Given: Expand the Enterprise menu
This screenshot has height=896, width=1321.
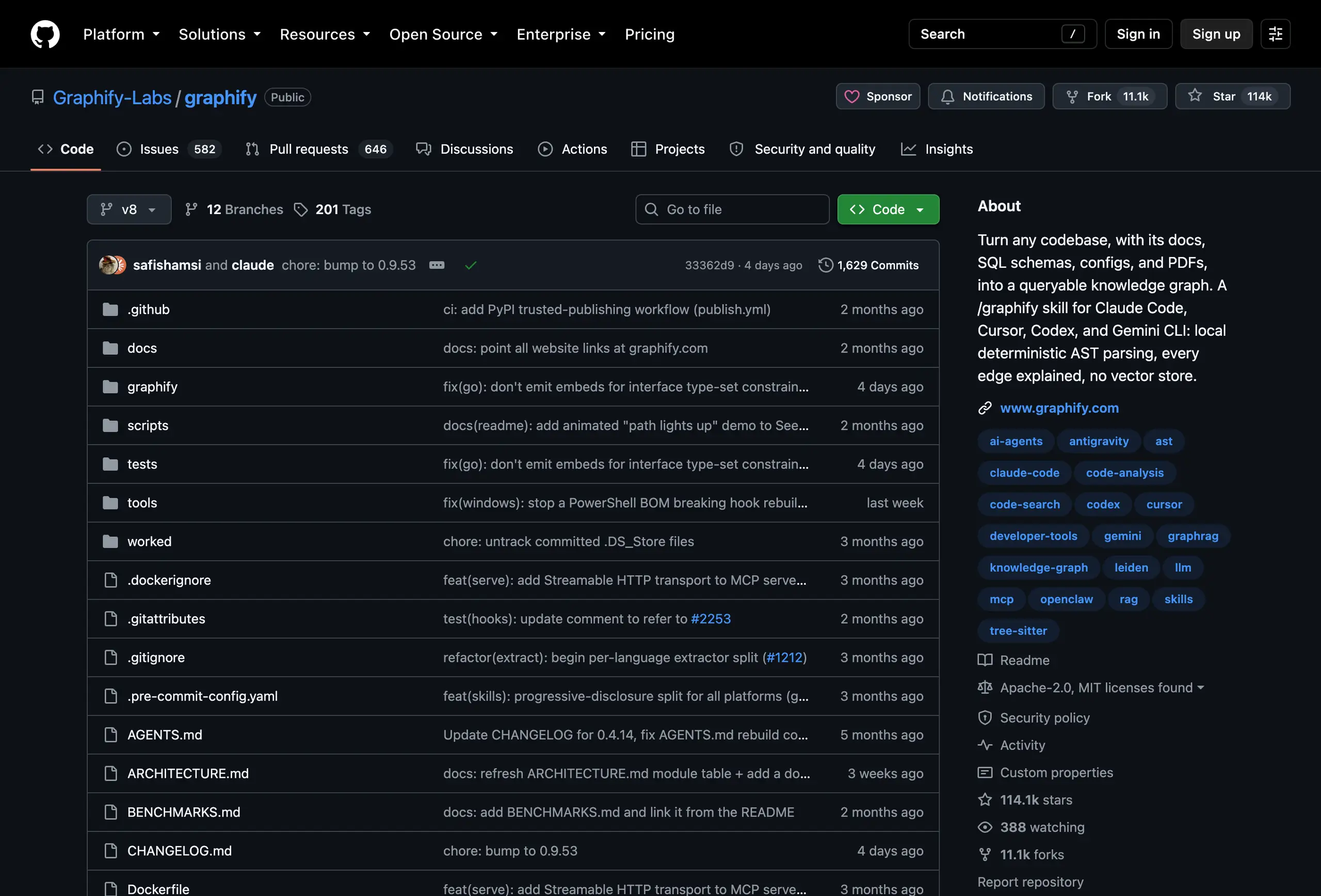Looking at the screenshot, I should coord(561,34).
